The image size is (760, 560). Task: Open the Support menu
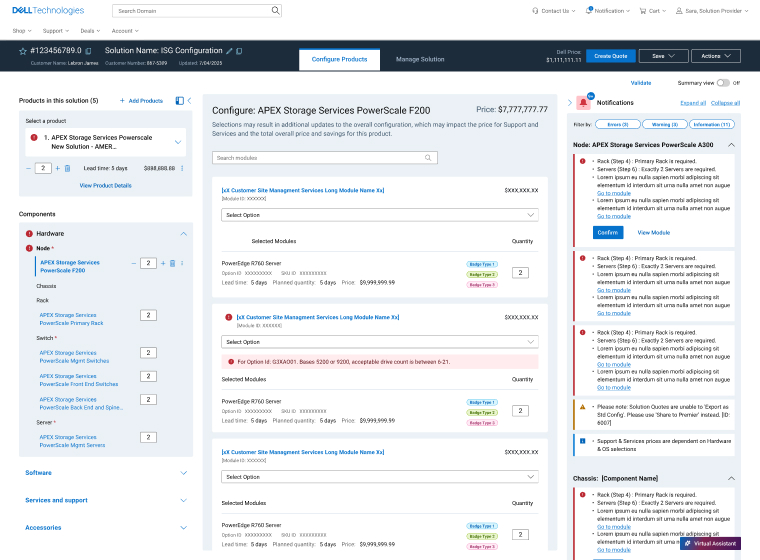pyautogui.click(x=56, y=31)
